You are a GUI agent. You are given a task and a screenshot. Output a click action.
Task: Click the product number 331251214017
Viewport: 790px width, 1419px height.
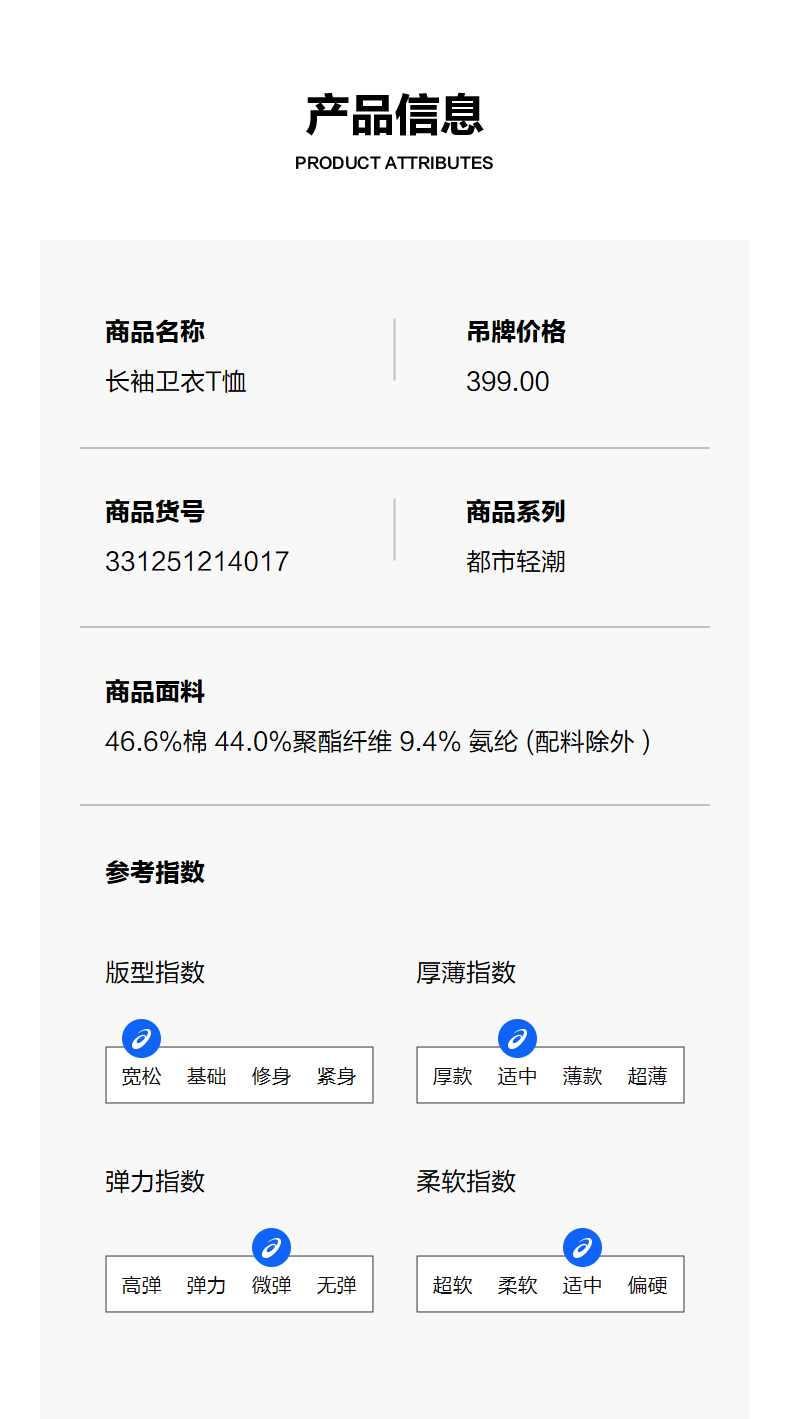coord(197,562)
